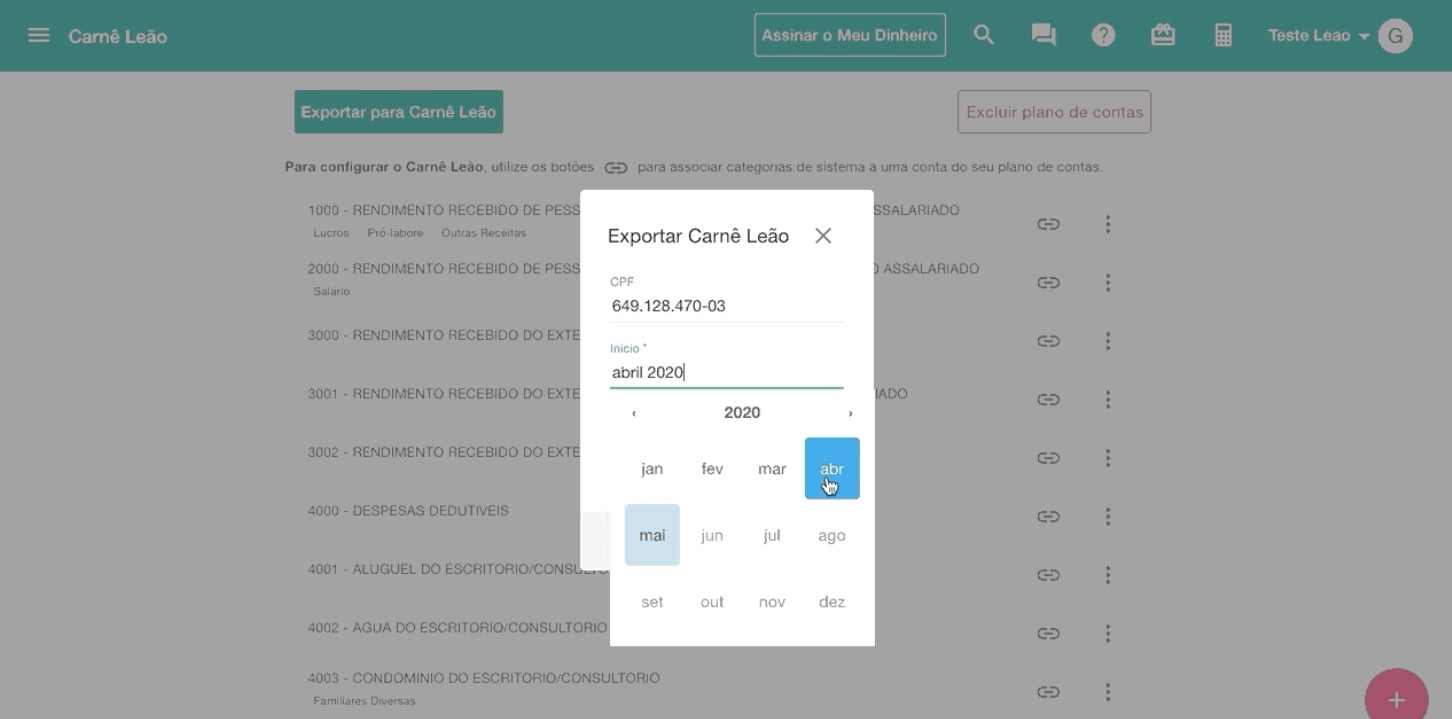Viewport: 1452px width, 719px height.
Task: Click the CPF input field
Action: point(726,306)
